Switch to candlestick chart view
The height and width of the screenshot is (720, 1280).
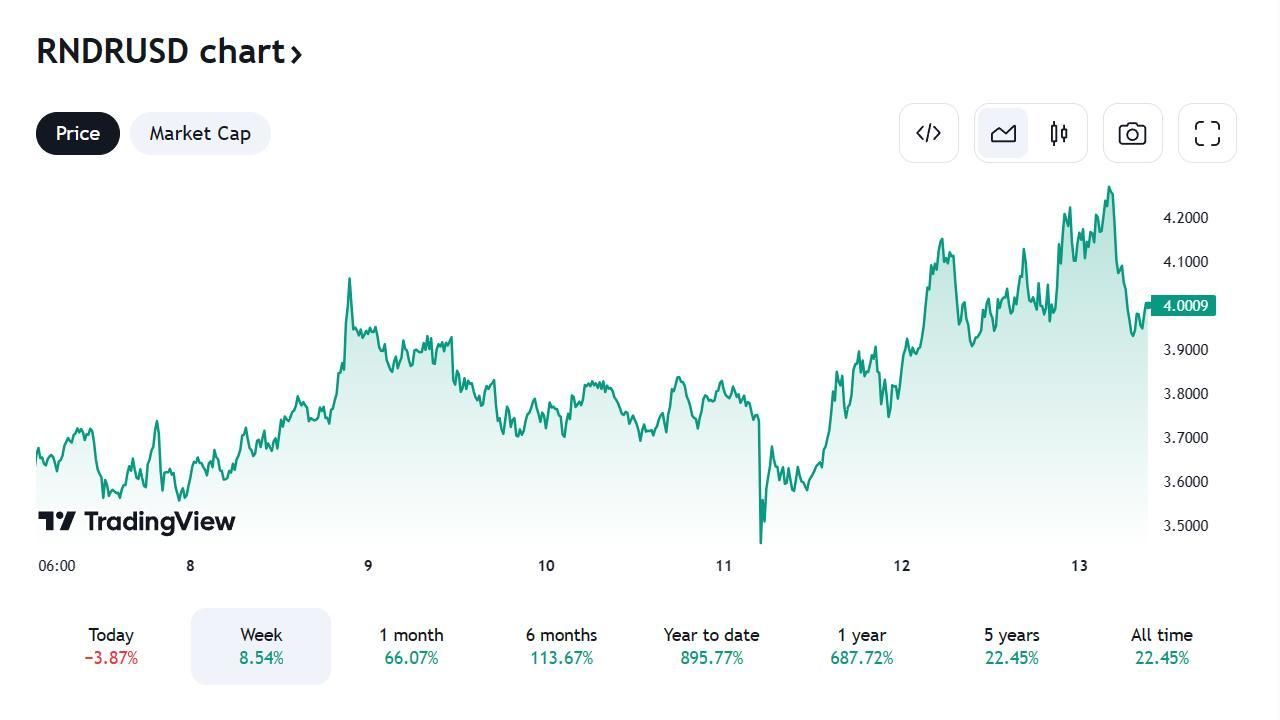1059,133
